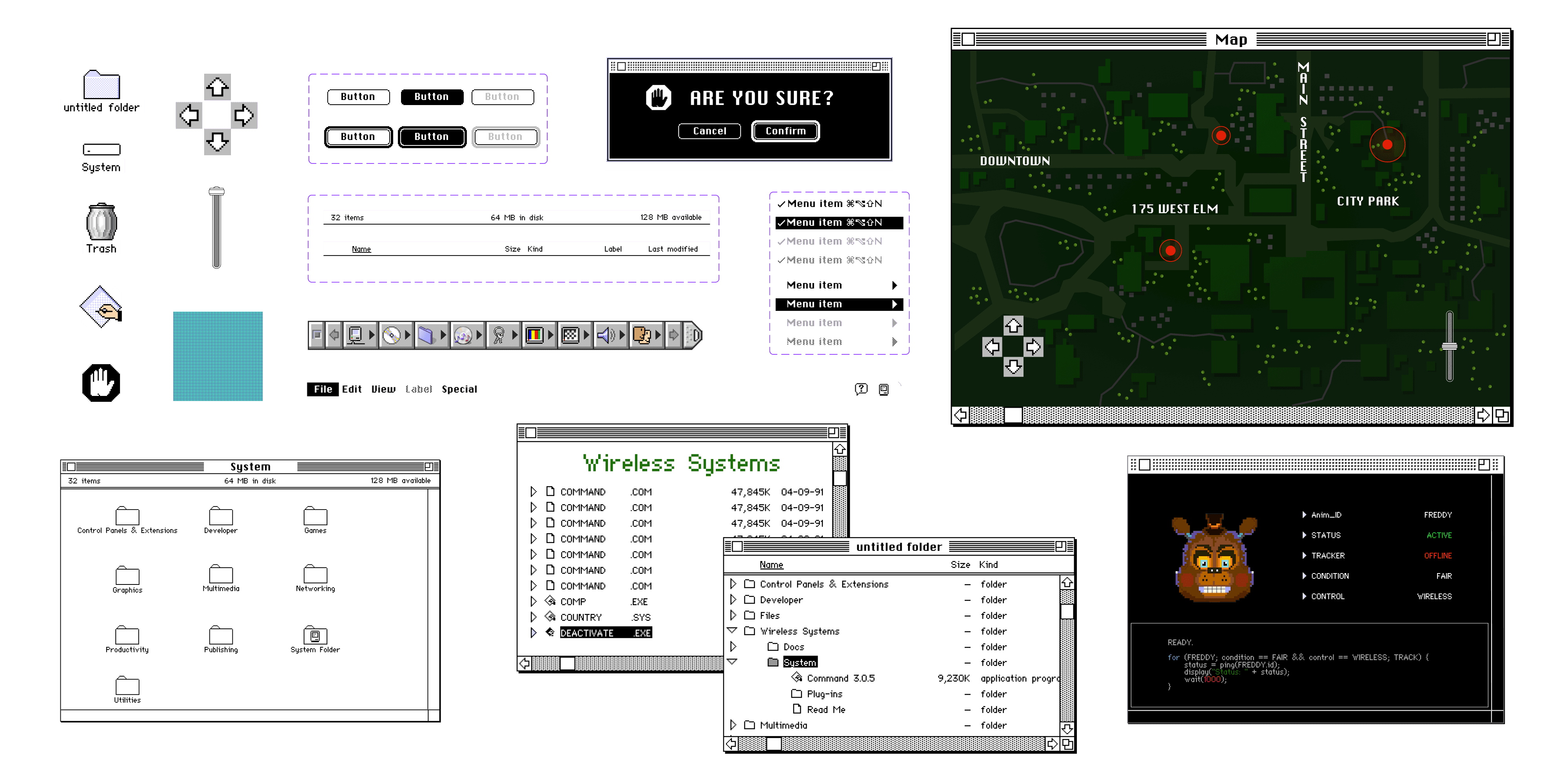Image resolution: width=1568 pixels, height=784 pixels.
Task: Click the map zoom slider handle
Action: (x=1449, y=347)
